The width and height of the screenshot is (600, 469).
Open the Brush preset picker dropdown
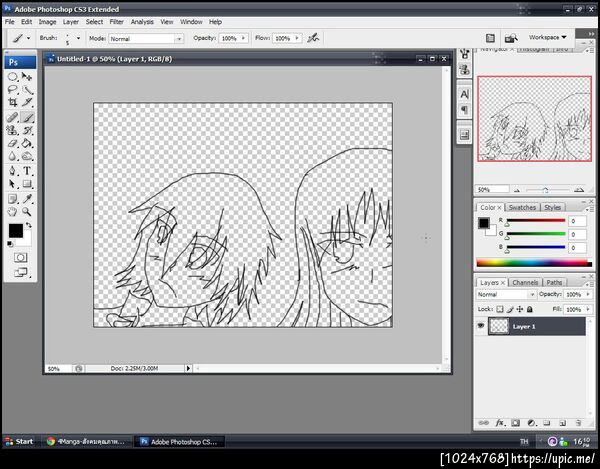point(78,38)
